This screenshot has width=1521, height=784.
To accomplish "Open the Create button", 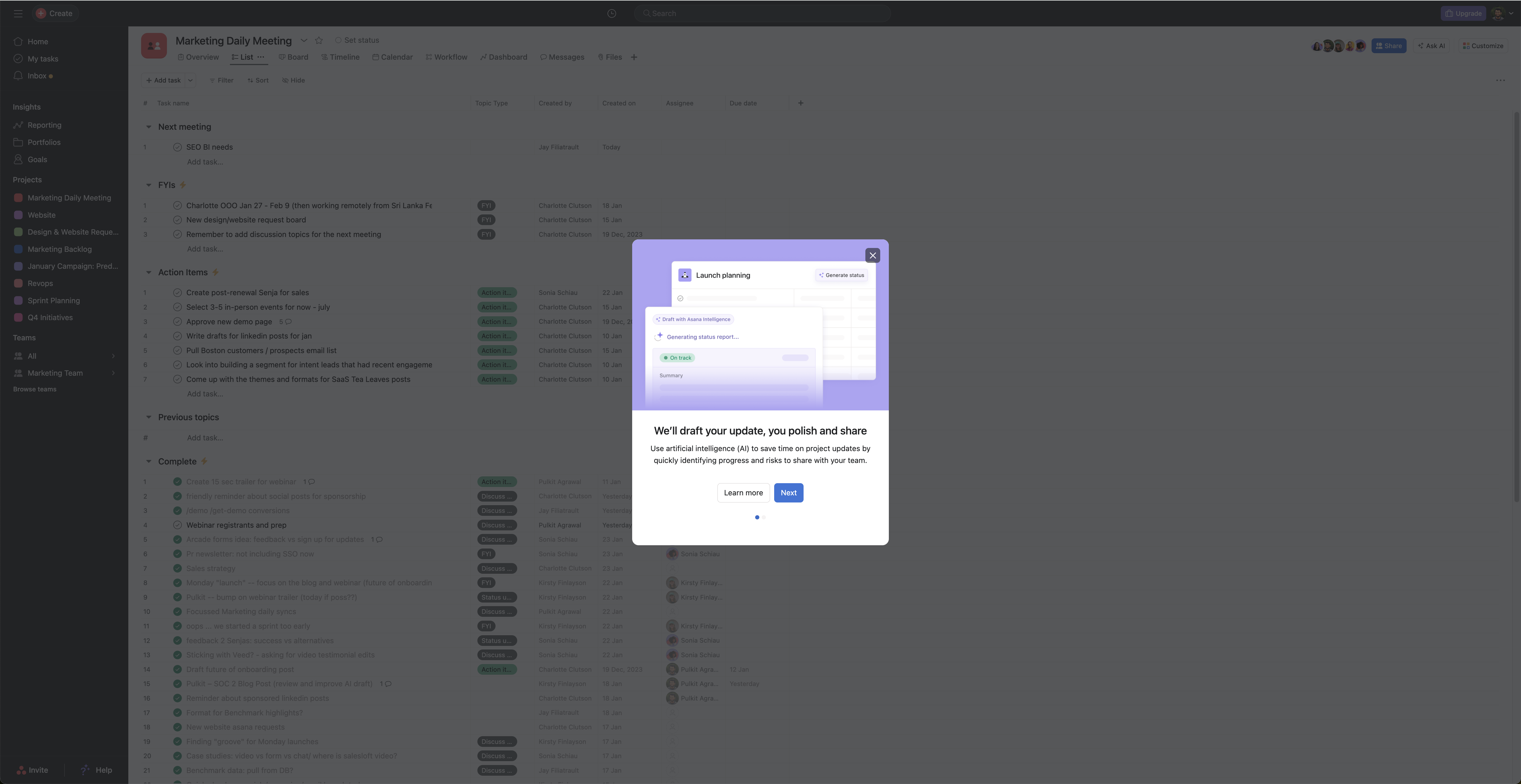I will click(x=54, y=13).
